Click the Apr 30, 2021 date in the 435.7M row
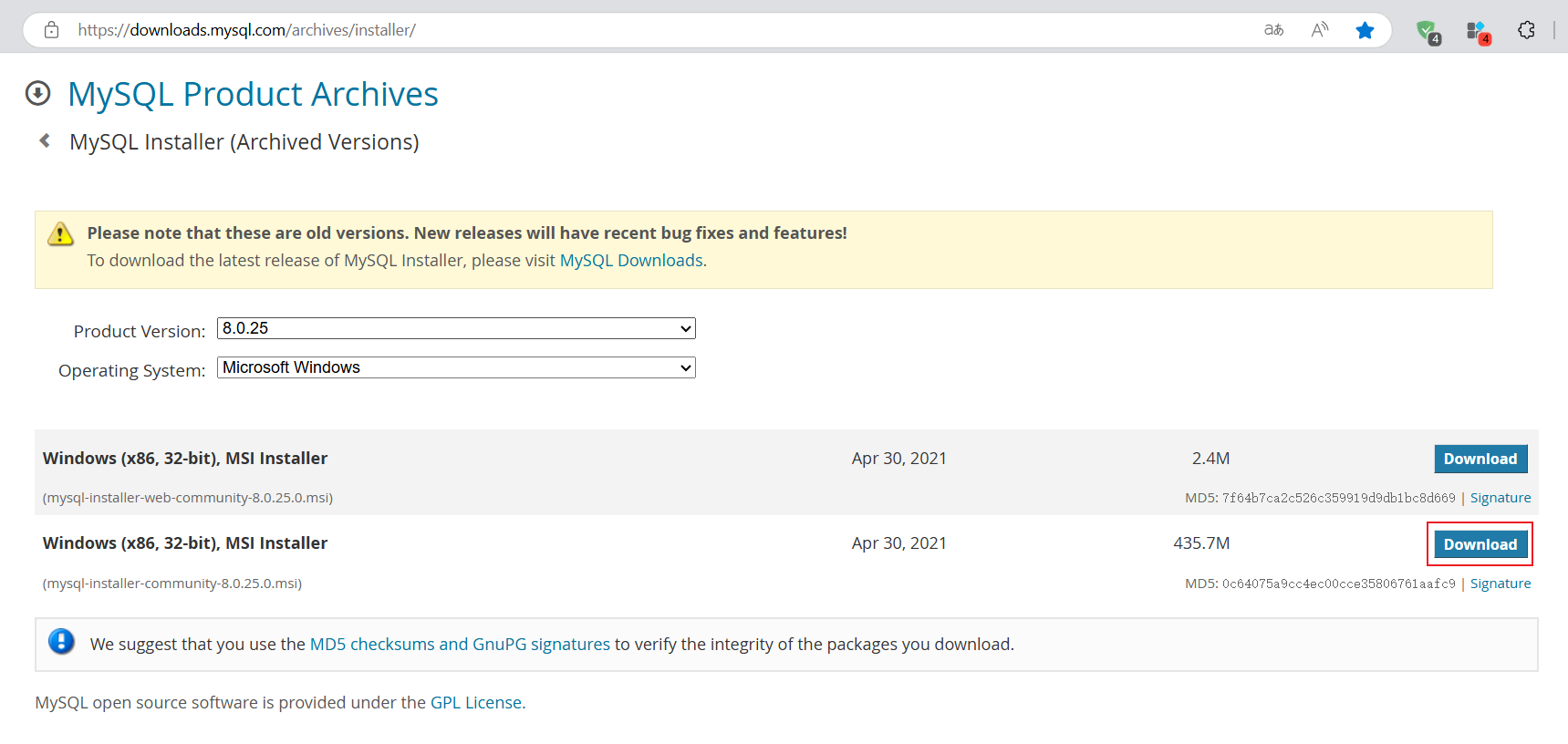This screenshot has height=744, width=1568. (x=899, y=543)
